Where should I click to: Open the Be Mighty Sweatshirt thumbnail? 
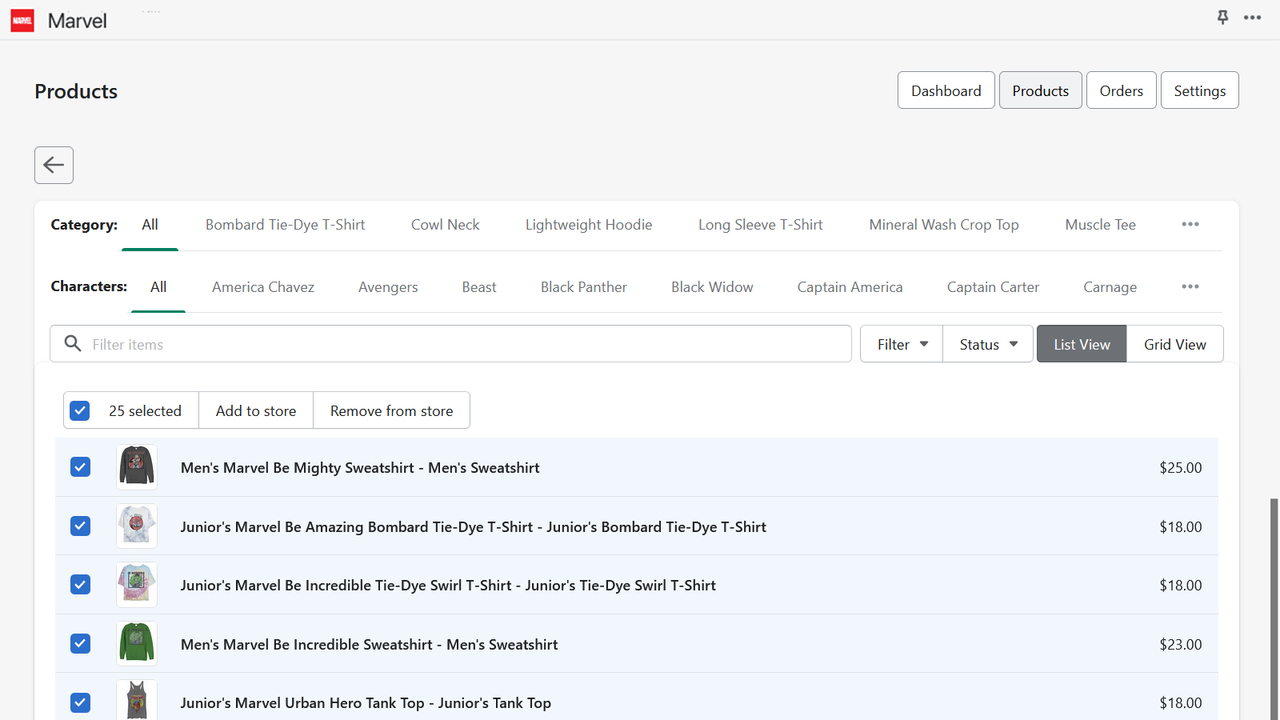point(137,467)
